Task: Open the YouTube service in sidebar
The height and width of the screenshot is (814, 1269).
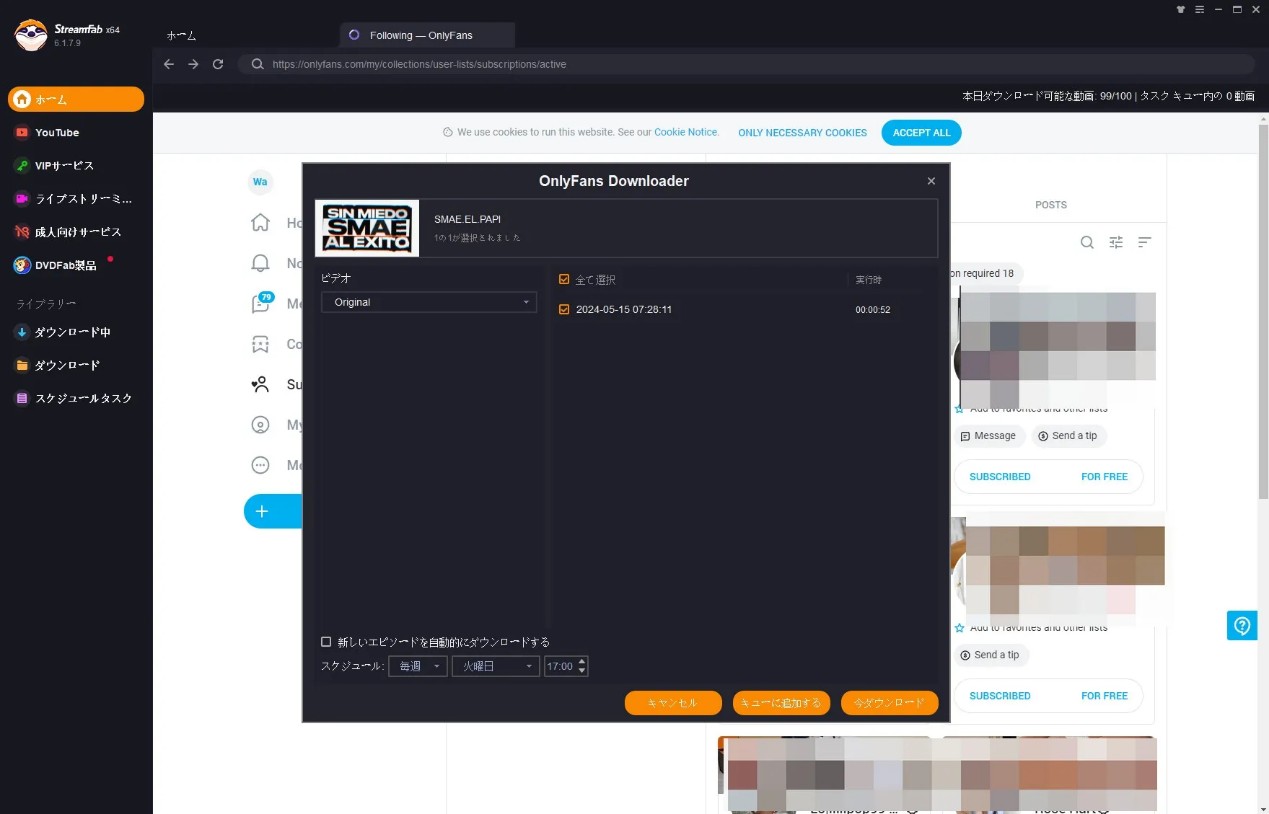Action: 56,132
